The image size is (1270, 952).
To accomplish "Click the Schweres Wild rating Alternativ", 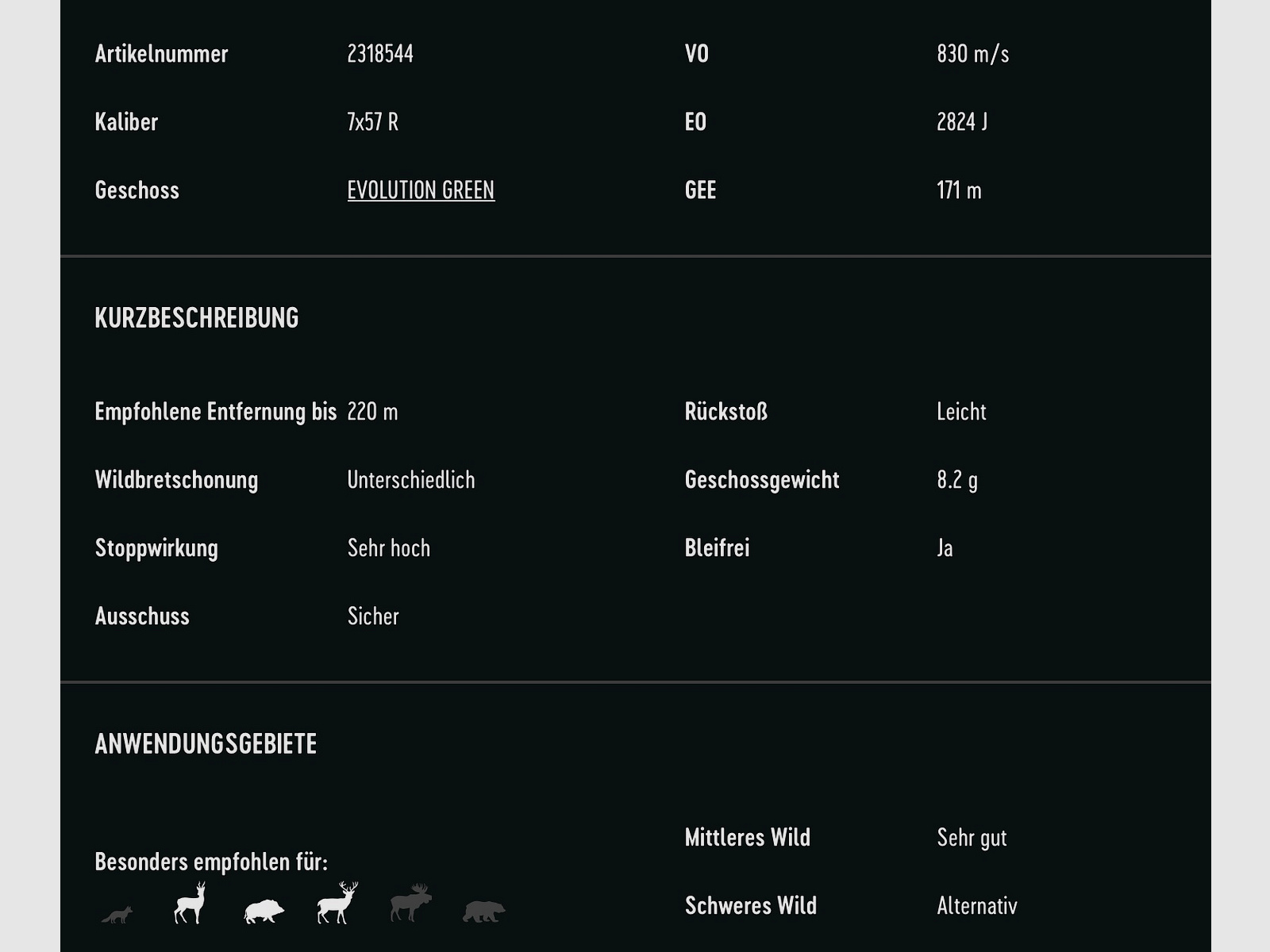I will pos(977,906).
